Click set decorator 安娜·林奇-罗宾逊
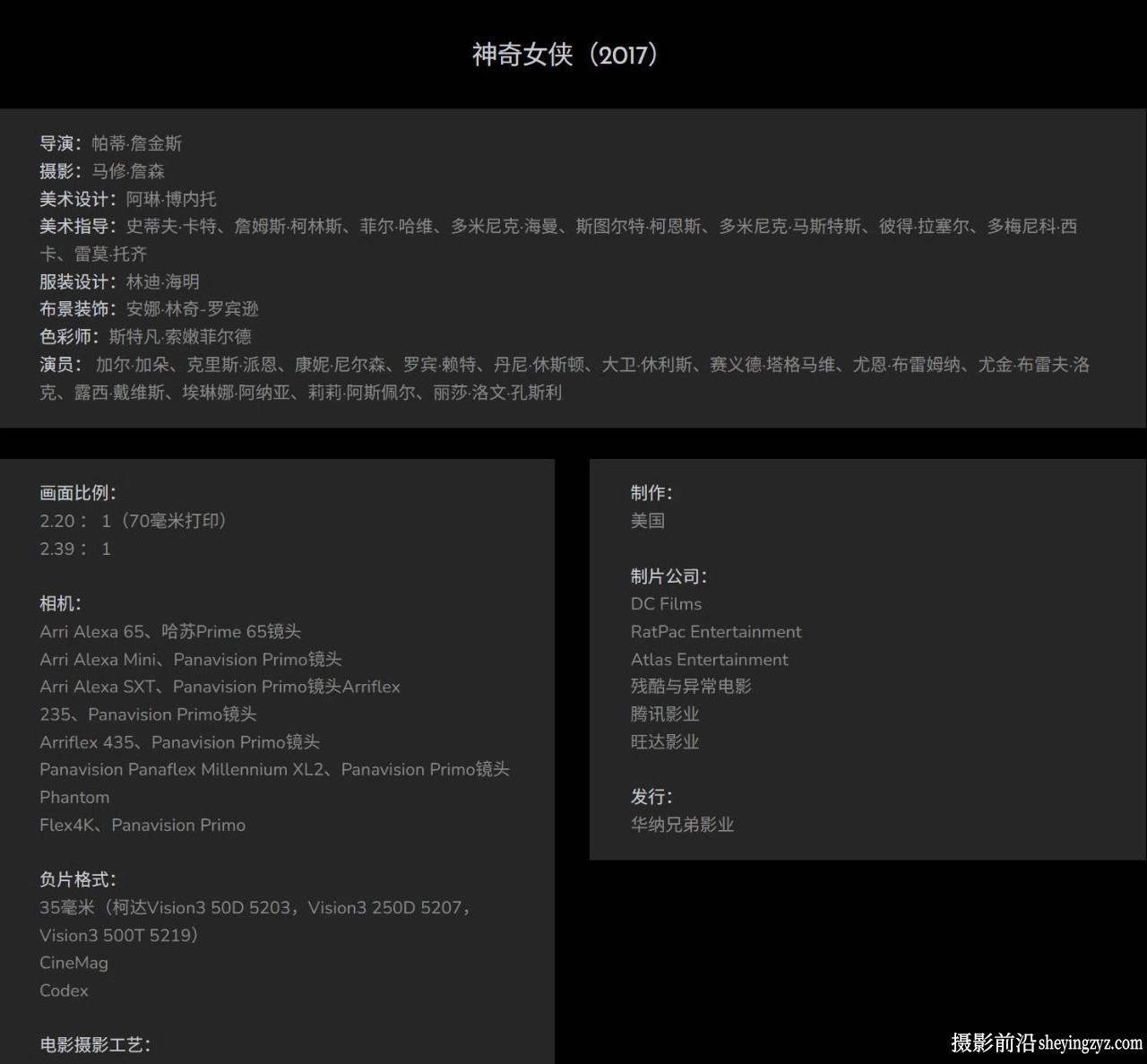 (193, 308)
